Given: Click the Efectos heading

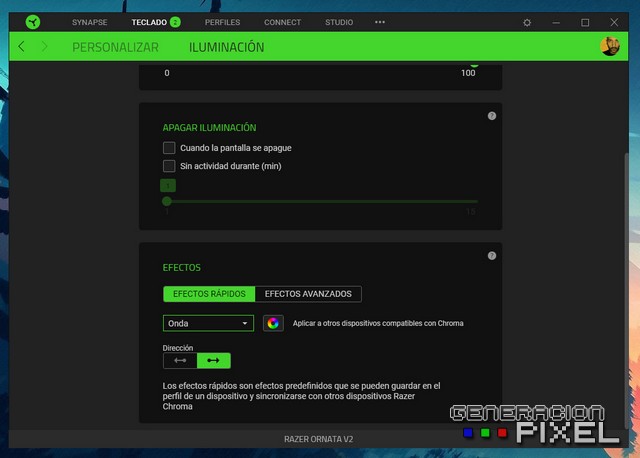Looking at the screenshot, I should 182,268.
